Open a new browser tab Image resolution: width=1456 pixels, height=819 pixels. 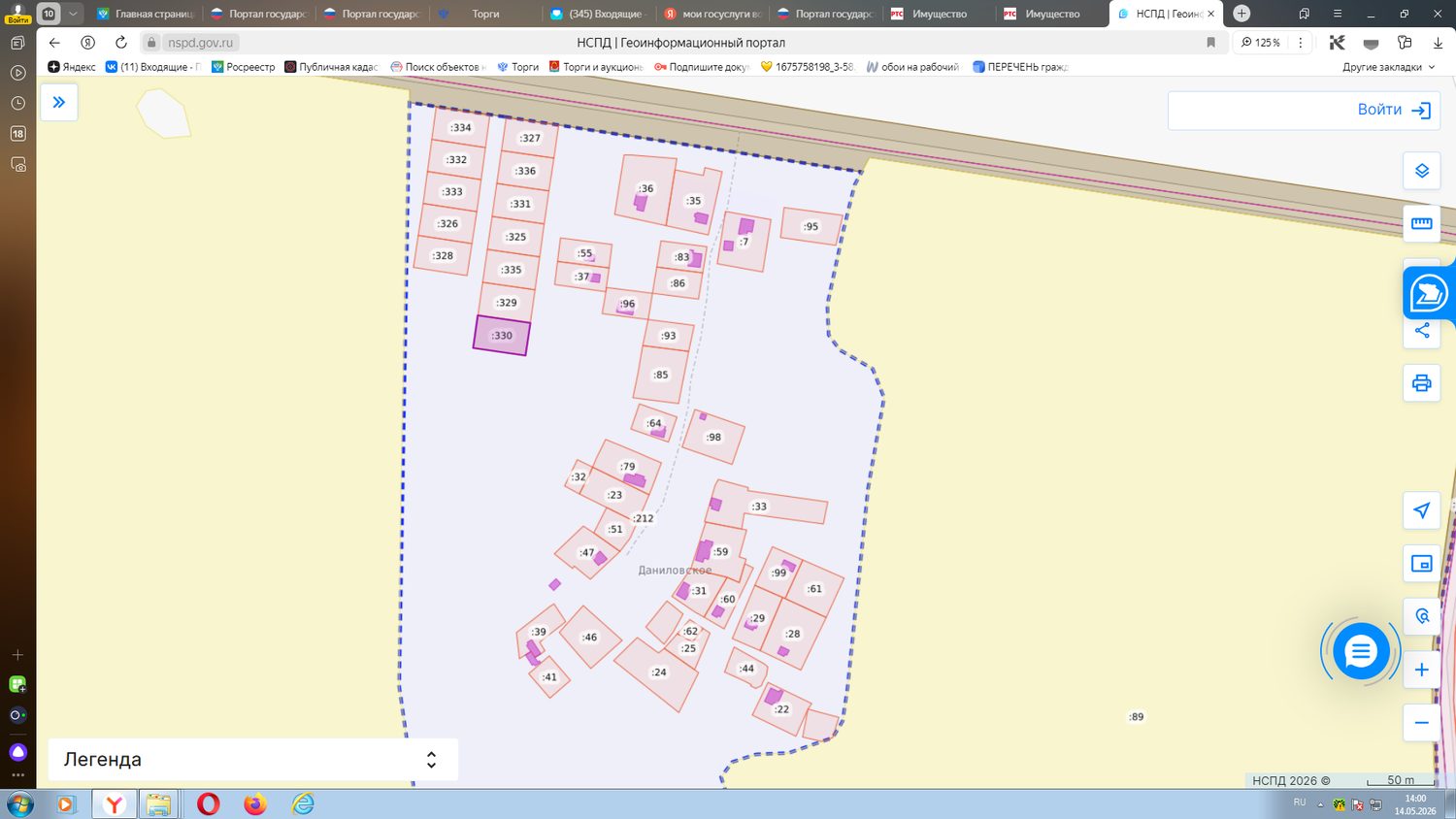pyautogui.click(x=1241, y=14)
